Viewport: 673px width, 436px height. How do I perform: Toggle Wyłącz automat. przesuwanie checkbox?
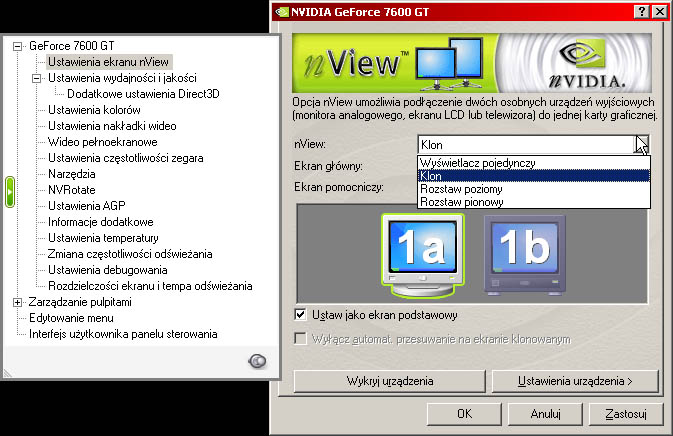pyautogui.click(x=300, y=339)
